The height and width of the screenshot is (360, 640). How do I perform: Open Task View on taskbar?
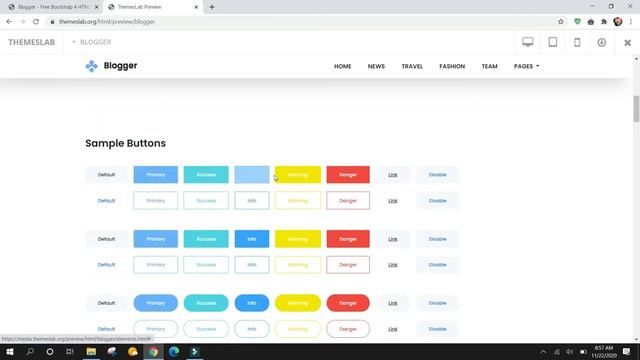pos(70,351)
